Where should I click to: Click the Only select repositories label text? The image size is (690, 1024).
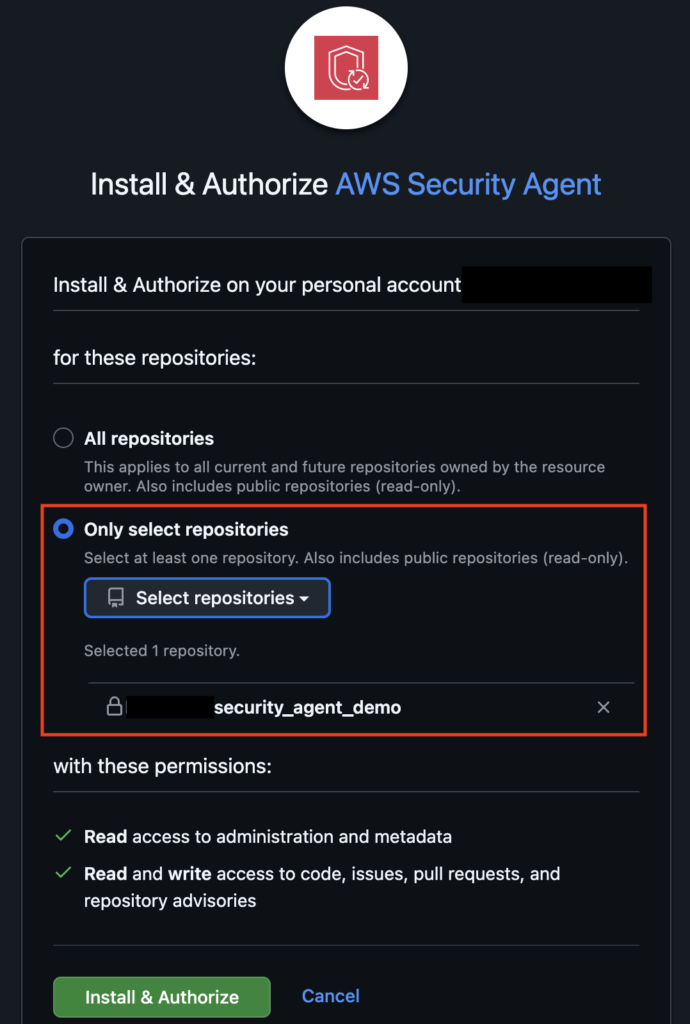186,529
